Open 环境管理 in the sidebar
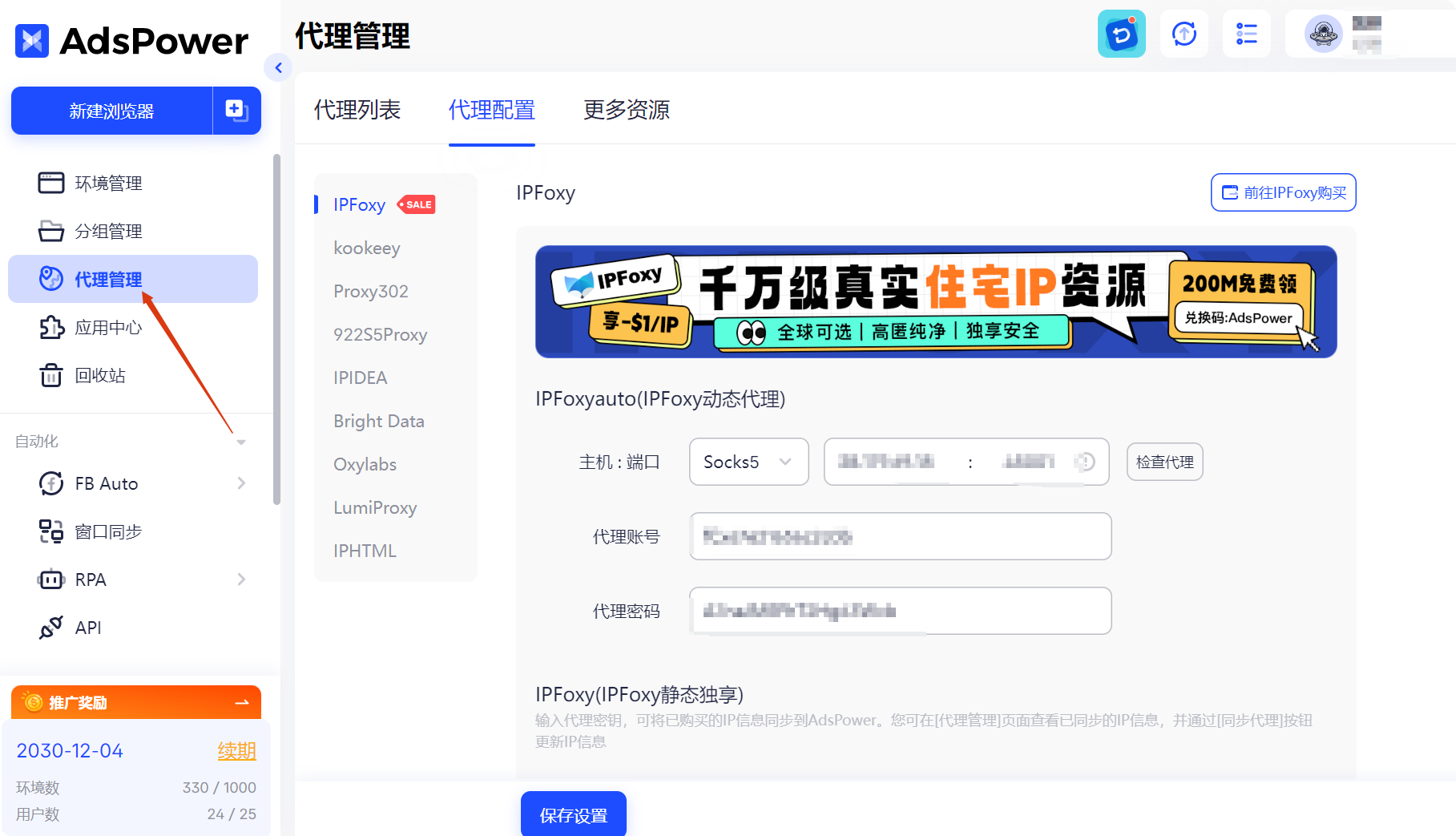The image size is (1456, 836). click(133, 183)
